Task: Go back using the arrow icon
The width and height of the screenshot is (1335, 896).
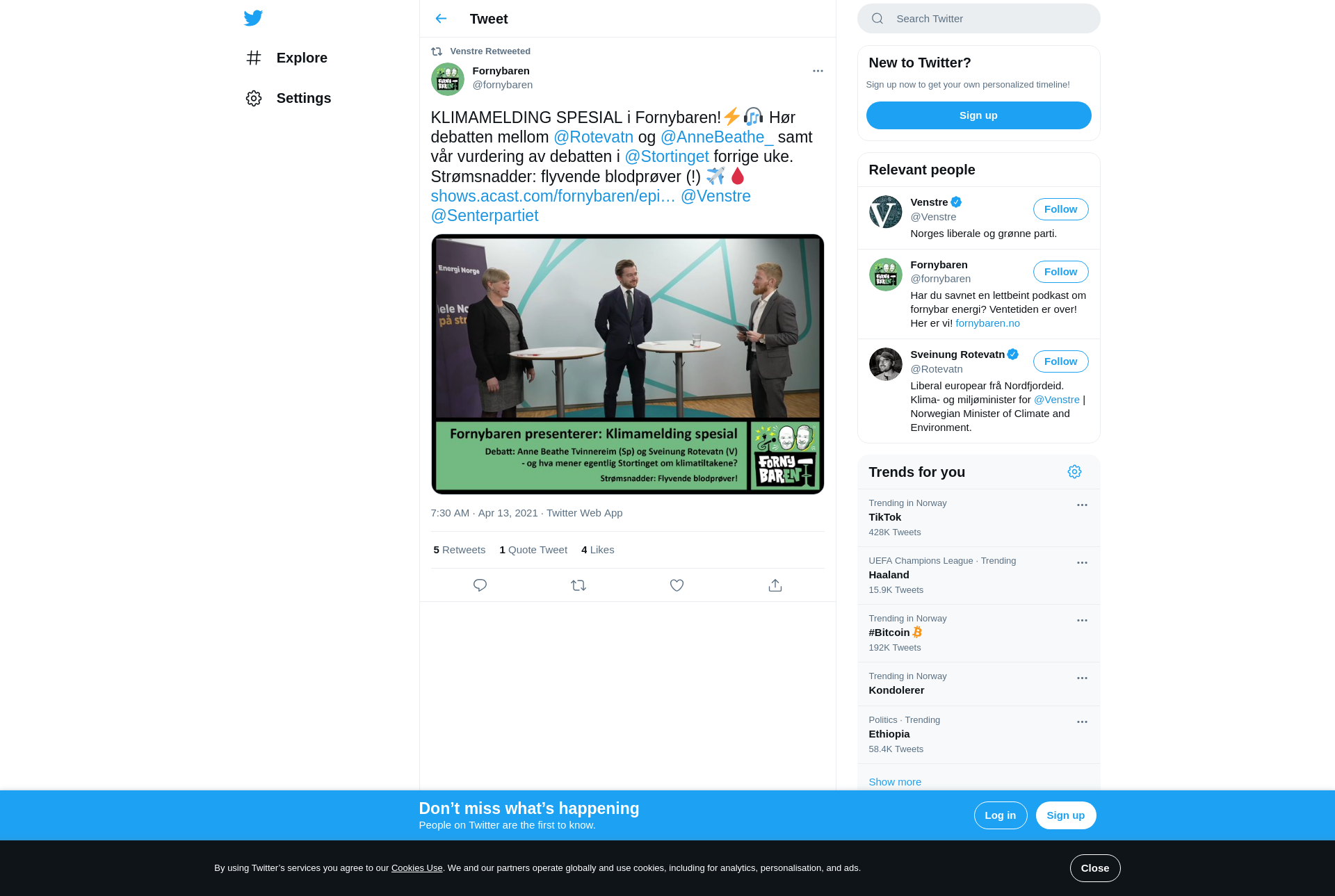Action: pyautogui.click(x=441, y=19)
